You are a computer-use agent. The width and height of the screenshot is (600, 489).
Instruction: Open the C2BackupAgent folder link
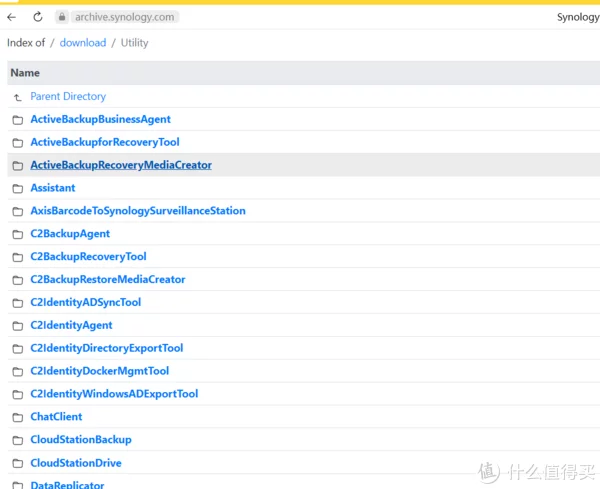point(70,234)
